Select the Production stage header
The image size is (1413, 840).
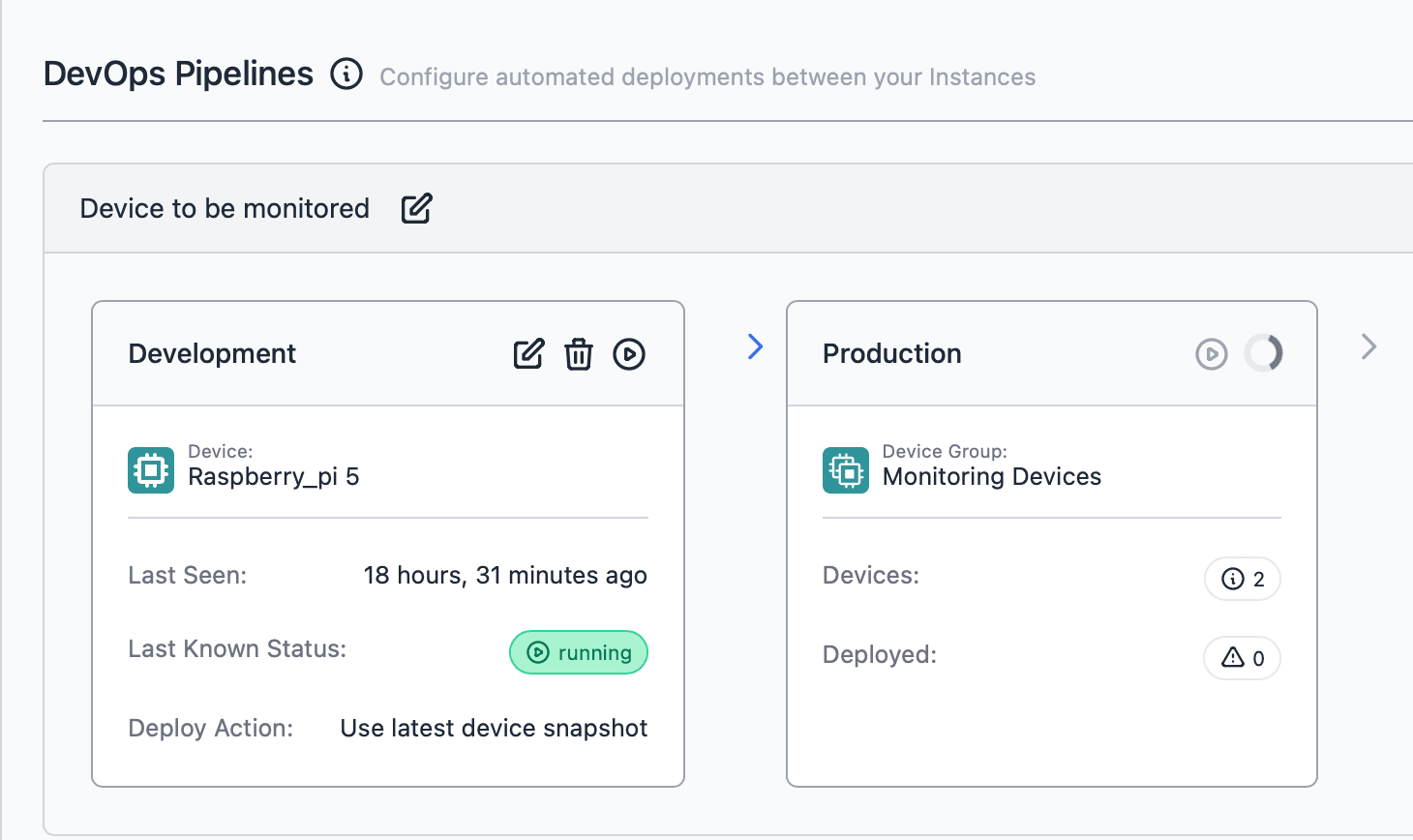coord(891,354)
